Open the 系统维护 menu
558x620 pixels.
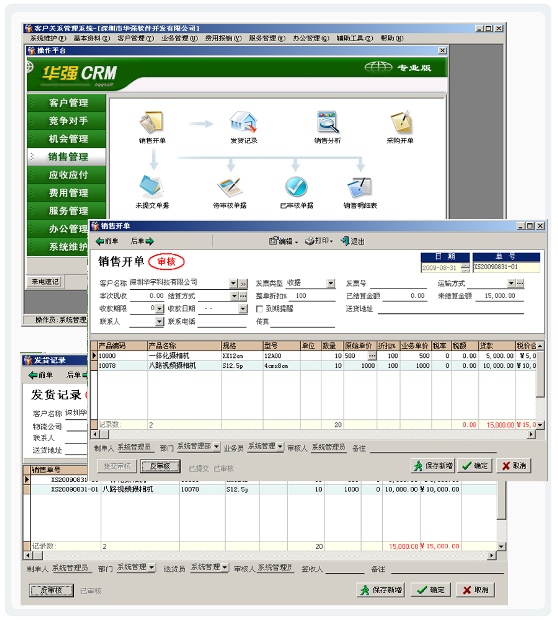[x=47, y=38]
